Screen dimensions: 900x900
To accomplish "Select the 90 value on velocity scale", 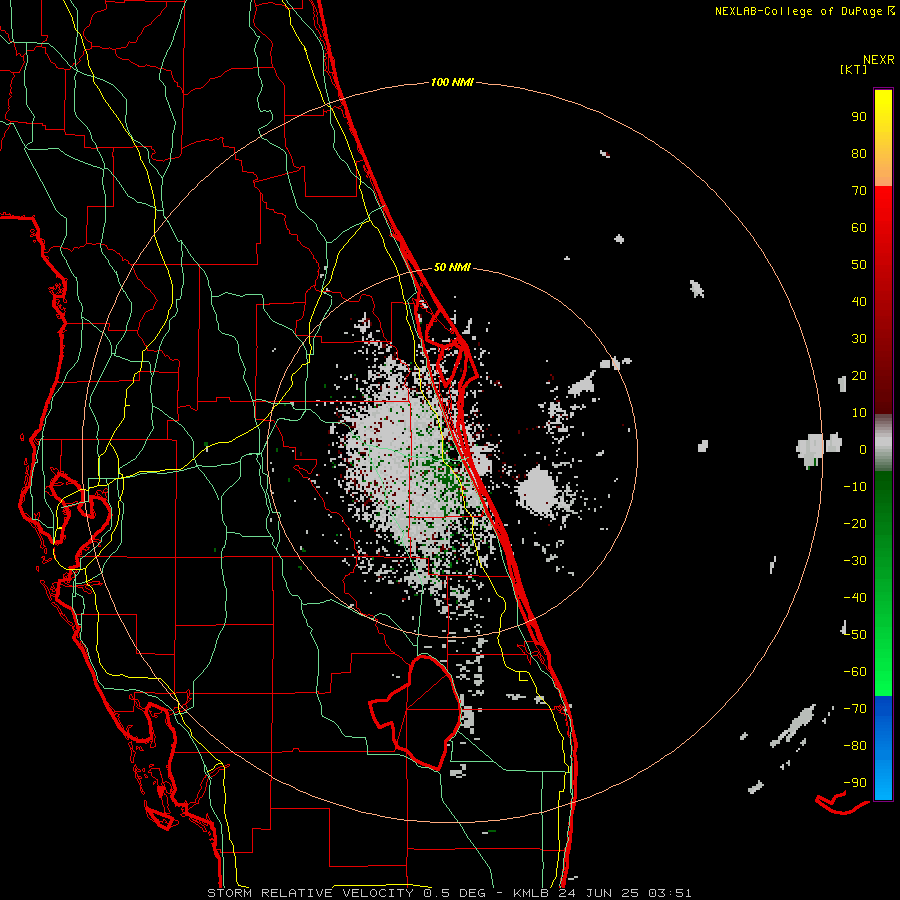I will coord(859,117).
